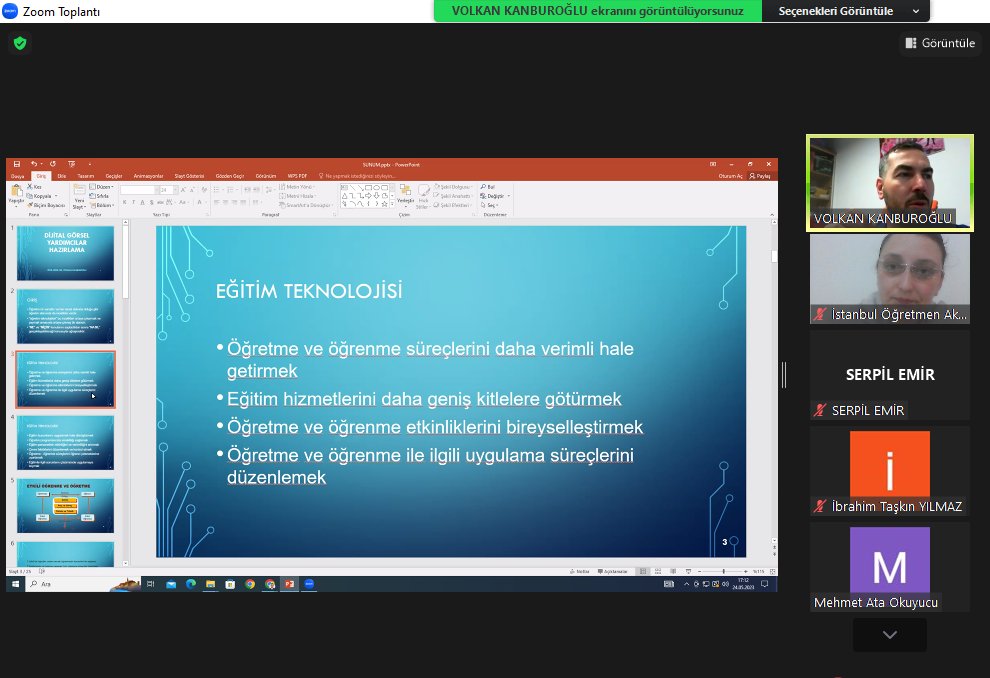Open Şekil Anahattı shape outline
This screenshot has width=990, height=678.
[x=453, y=196]
